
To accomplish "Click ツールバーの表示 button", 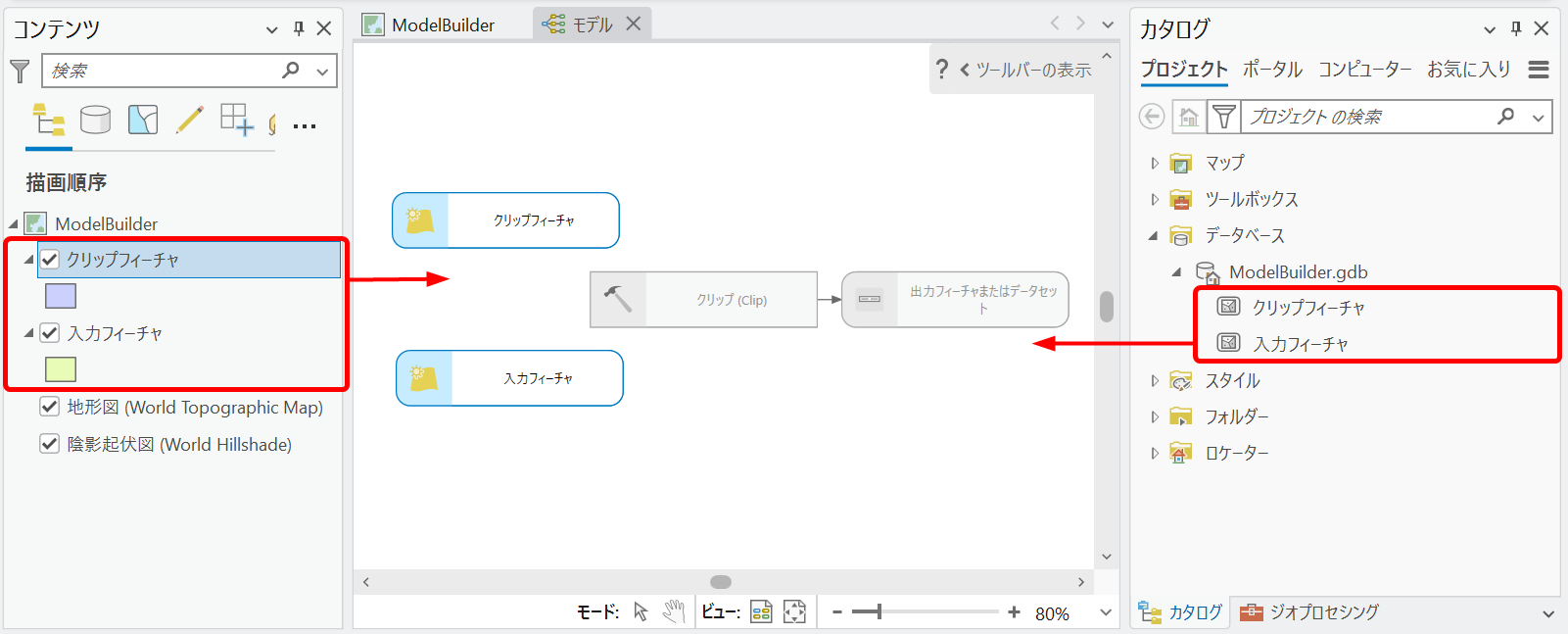I will point(1024,70).
